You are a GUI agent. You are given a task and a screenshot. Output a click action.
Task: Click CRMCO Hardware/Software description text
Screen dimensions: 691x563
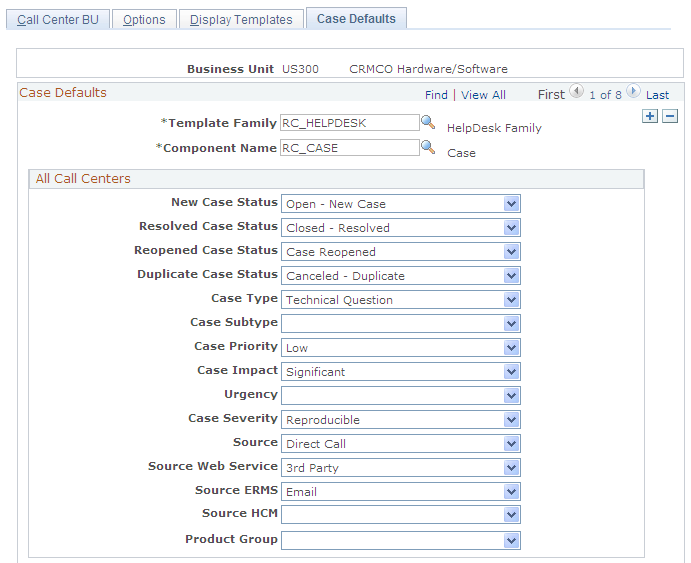pyautogui.click(x=428, y=69)
